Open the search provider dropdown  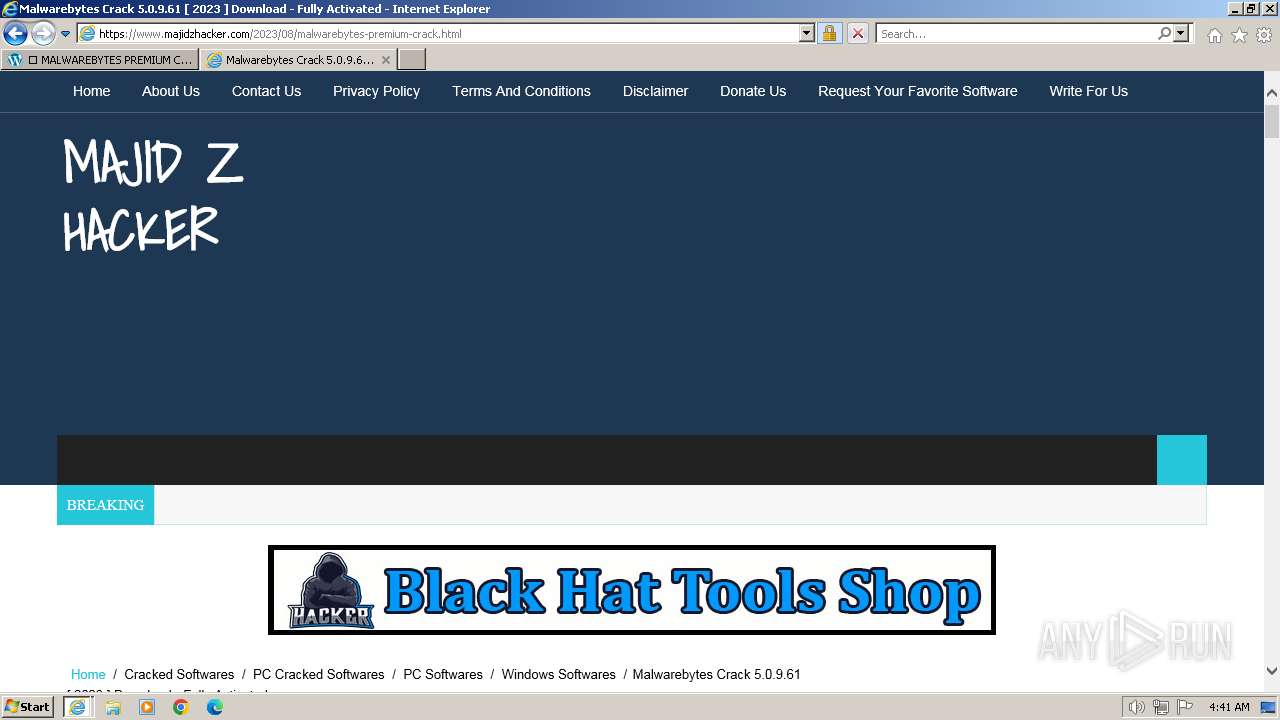(x=1181, y=34)
